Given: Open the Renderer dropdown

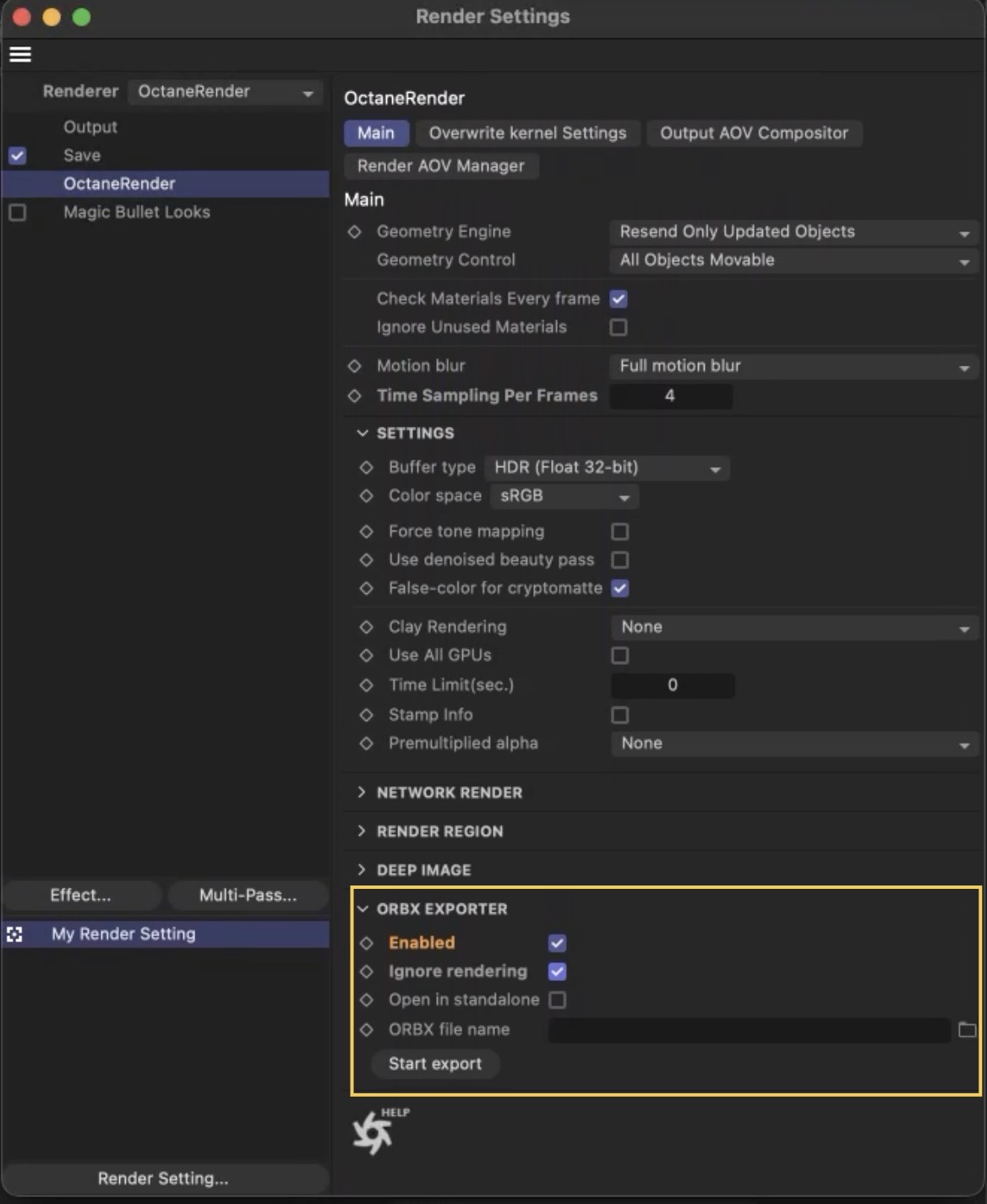Looking at the screenshot, I should pyautogui.click(x=225, y=92).
